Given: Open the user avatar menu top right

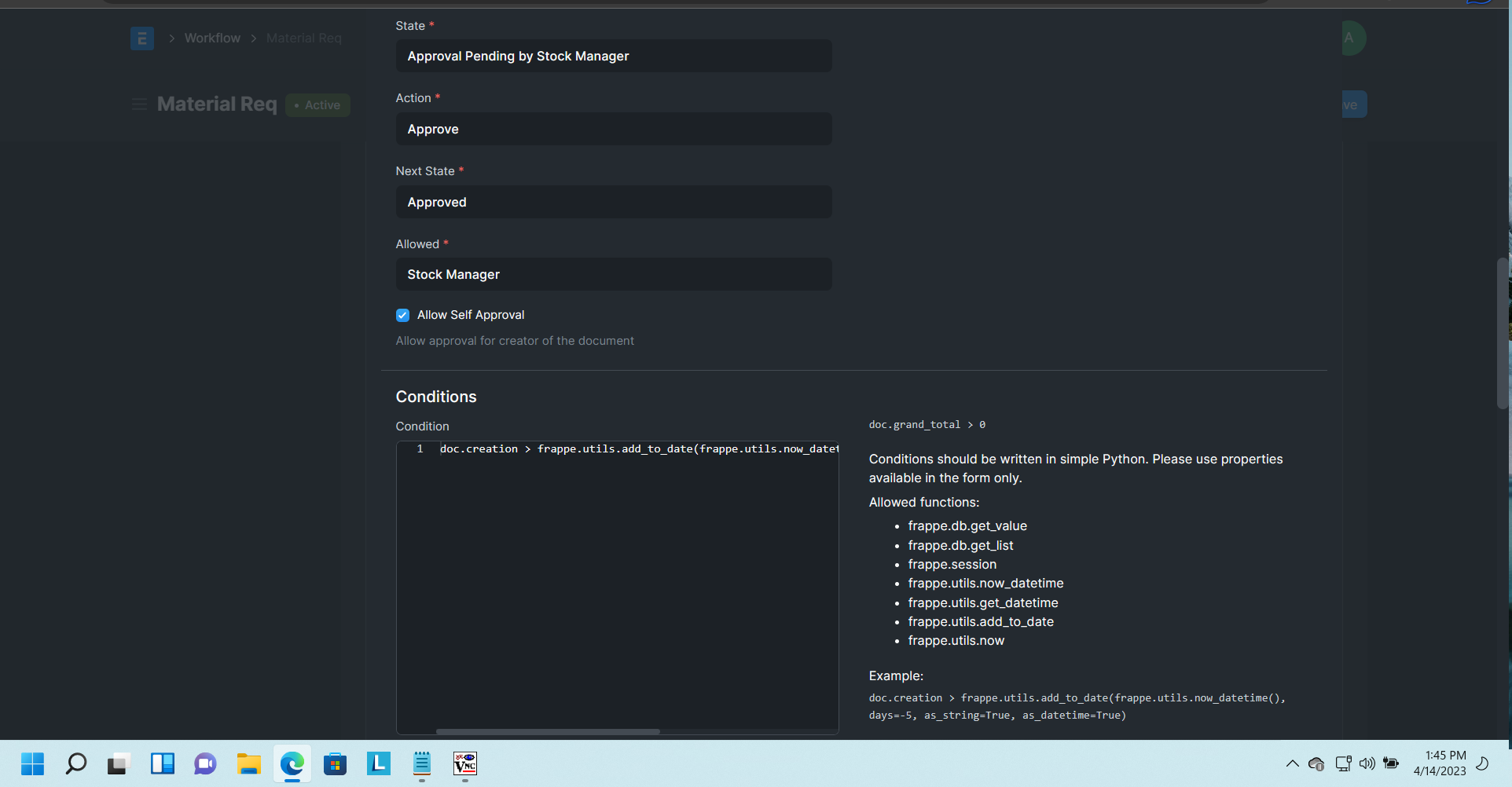Looking at the screenshot, I should 1352,38.
